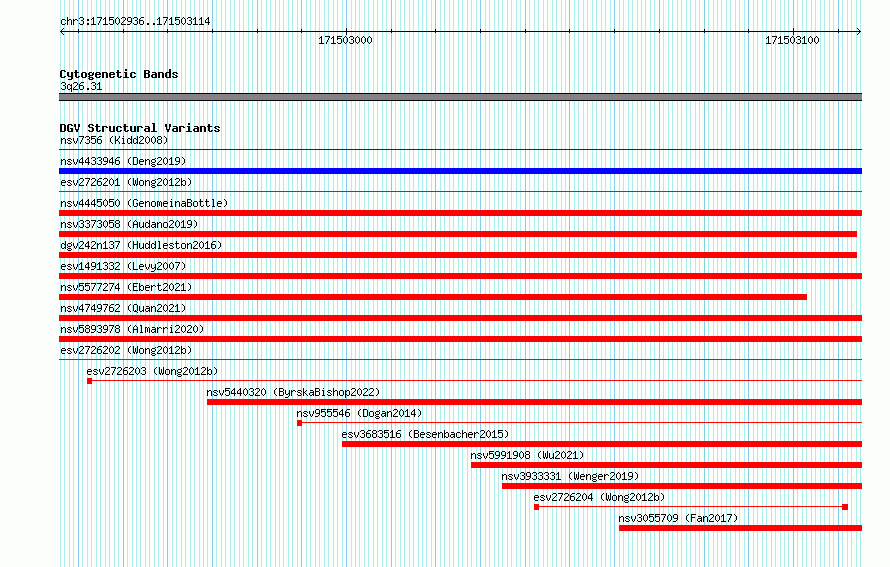Select the red bar under nsv5440320 (ByrskaBishop2022)
The image size is (890, 567).
click(x=535, y=402)
